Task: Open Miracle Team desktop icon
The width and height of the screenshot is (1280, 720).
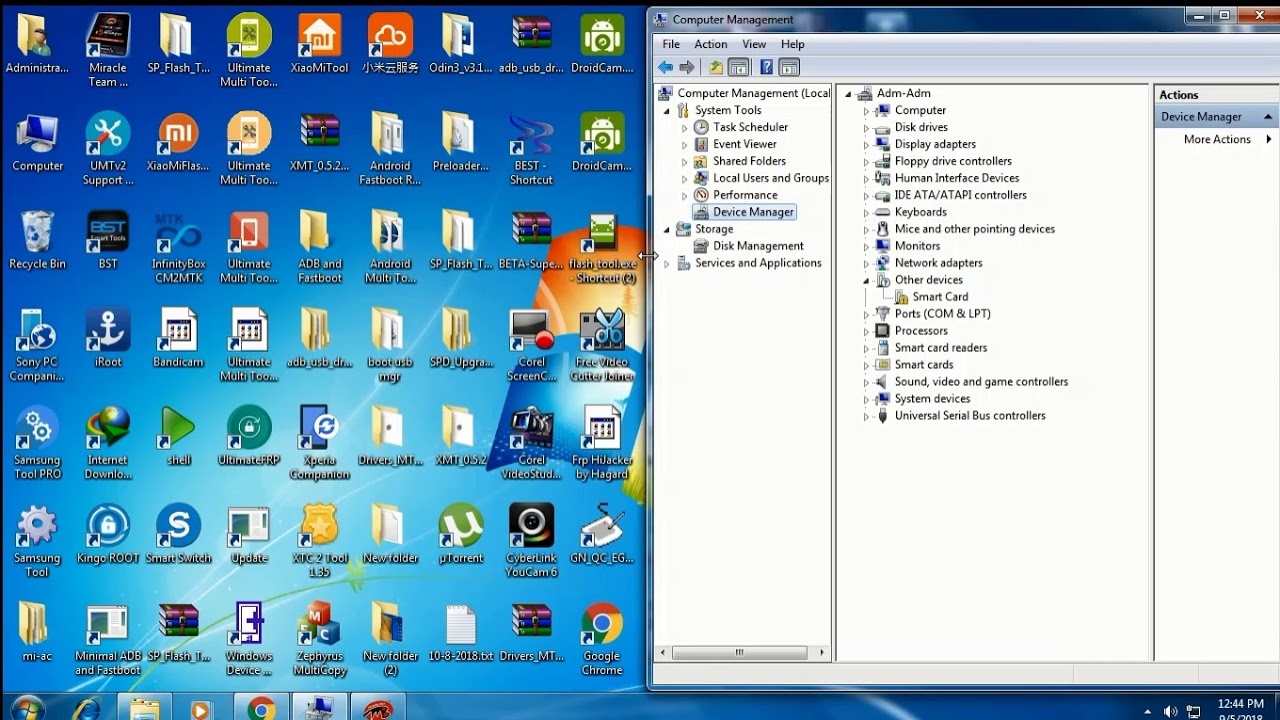Action: tap(108, 50)
